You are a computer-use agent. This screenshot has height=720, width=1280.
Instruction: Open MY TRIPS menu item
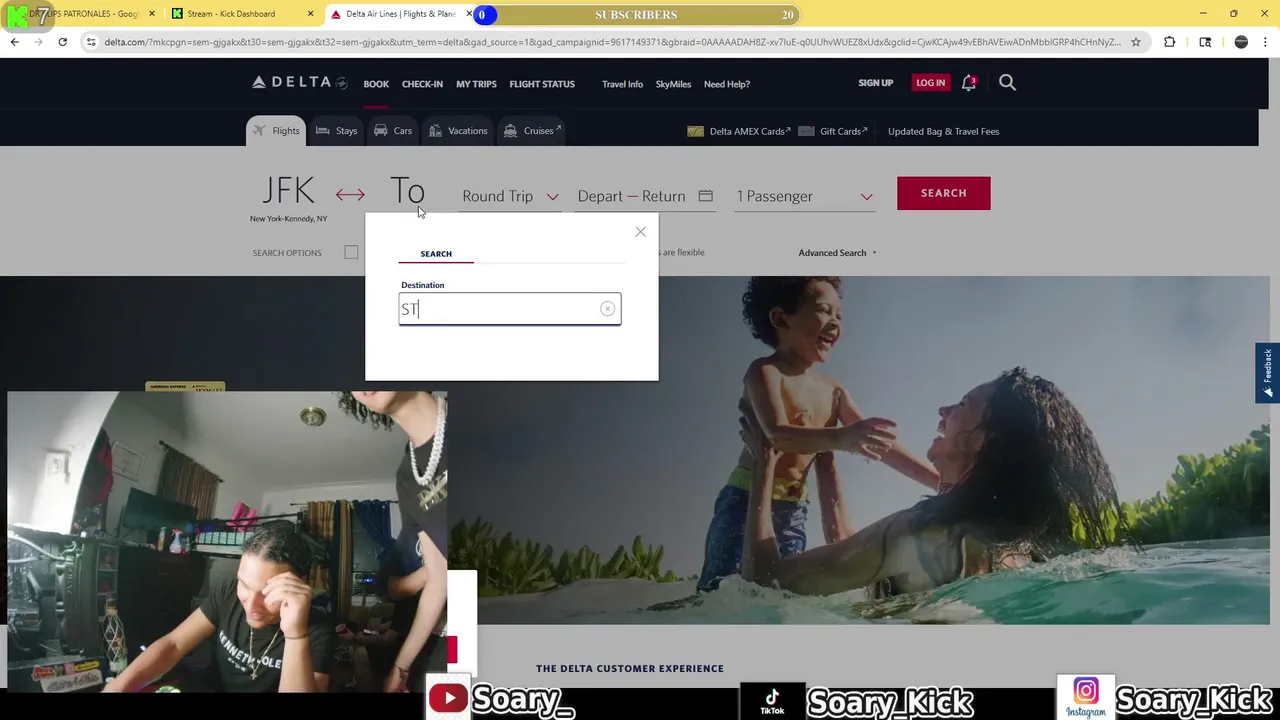476,84
